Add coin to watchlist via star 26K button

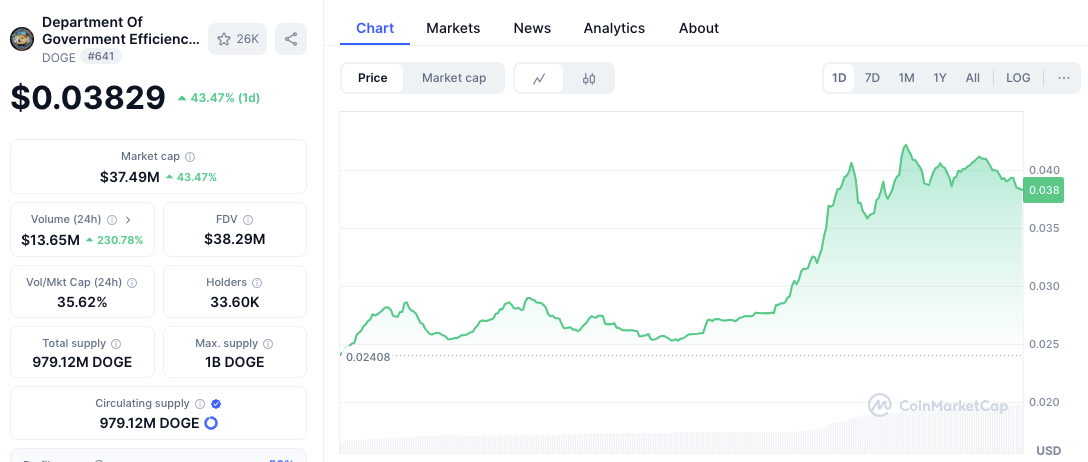click(237, 39)
